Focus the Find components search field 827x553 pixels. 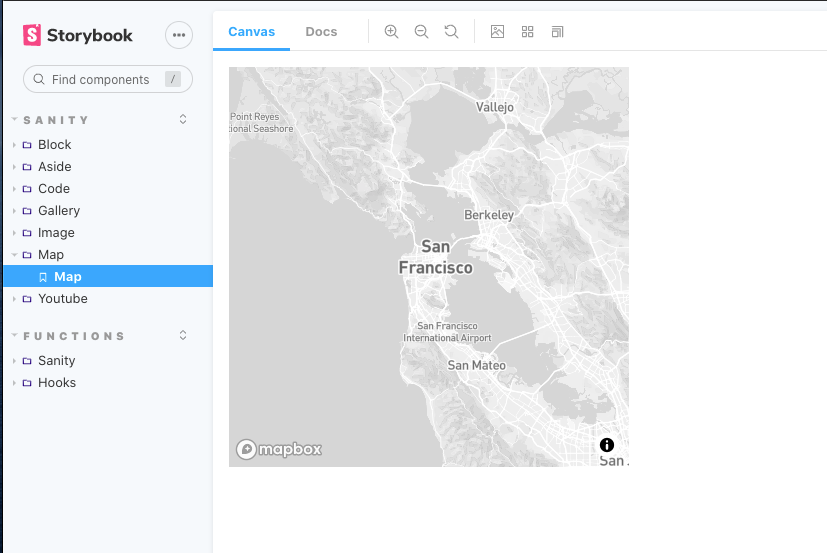click(108, 79)
